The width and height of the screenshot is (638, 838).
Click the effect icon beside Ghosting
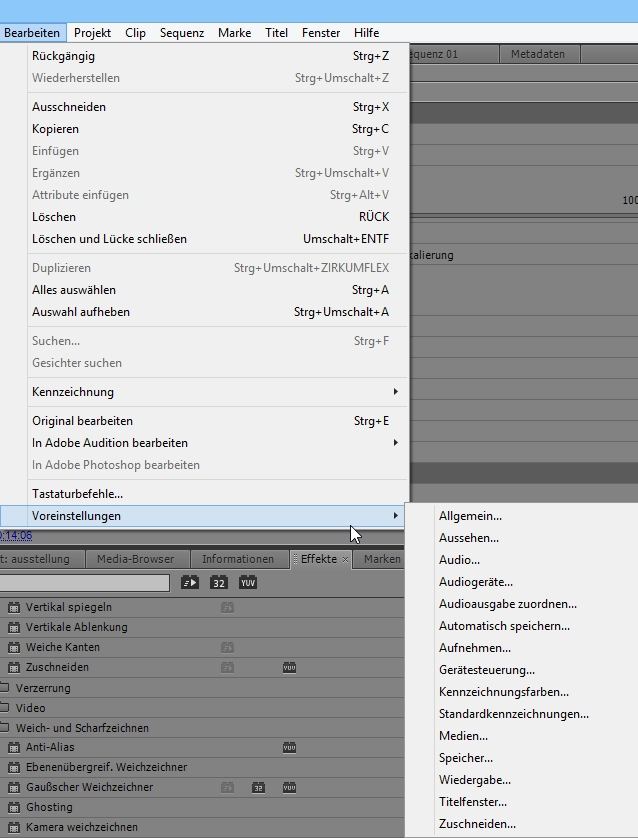coord(14,807)
